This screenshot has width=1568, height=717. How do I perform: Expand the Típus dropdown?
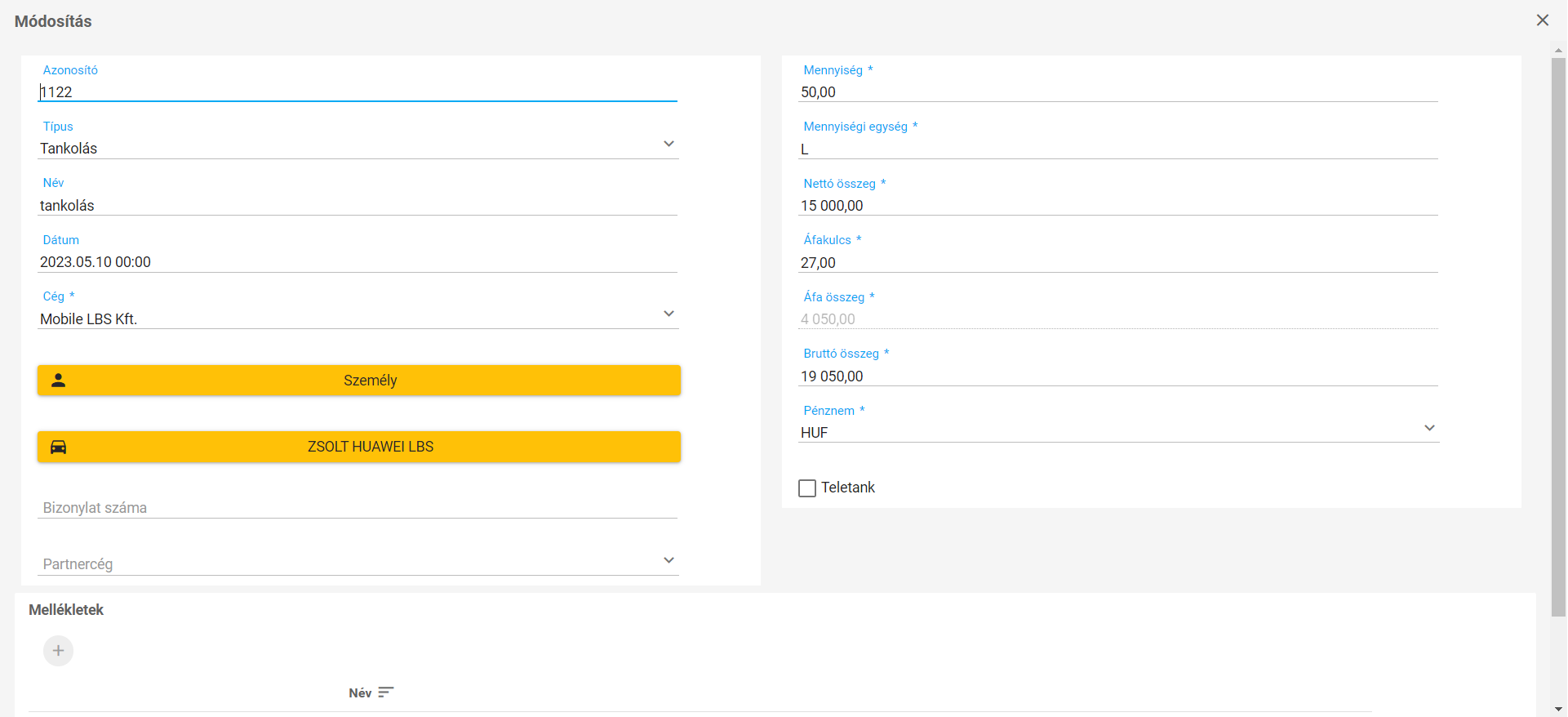[669, 145]
